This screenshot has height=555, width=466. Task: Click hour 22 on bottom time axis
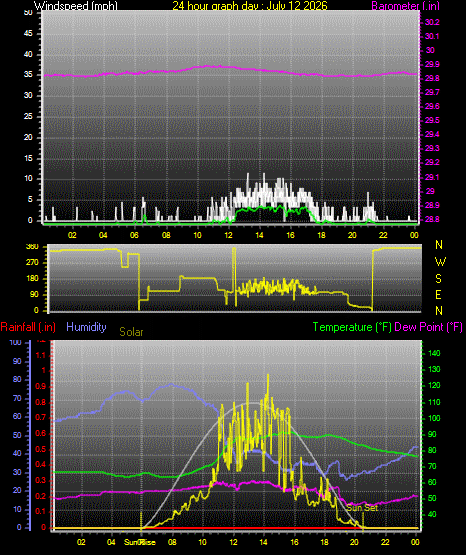pyautogui.click(x=385, y=542)
